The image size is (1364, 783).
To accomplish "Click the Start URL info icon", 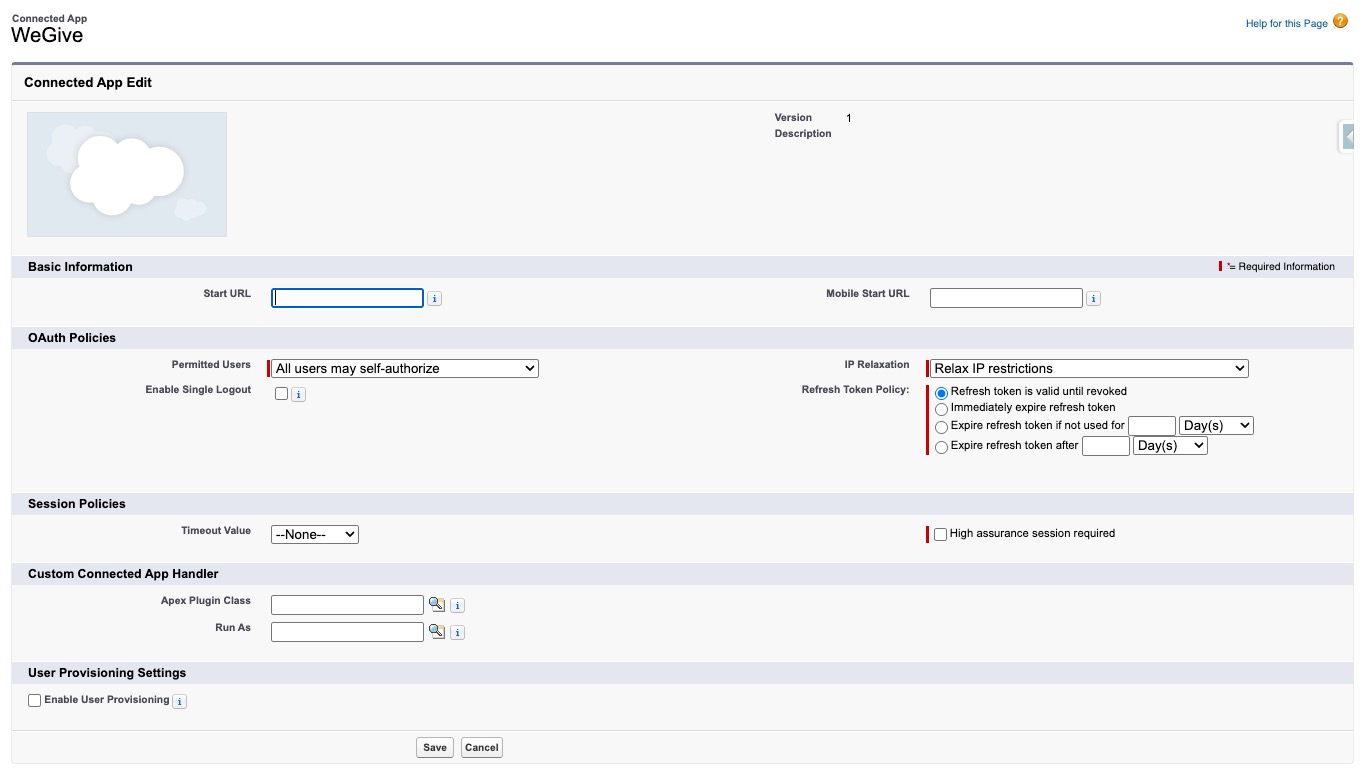I will pos(435,299).
